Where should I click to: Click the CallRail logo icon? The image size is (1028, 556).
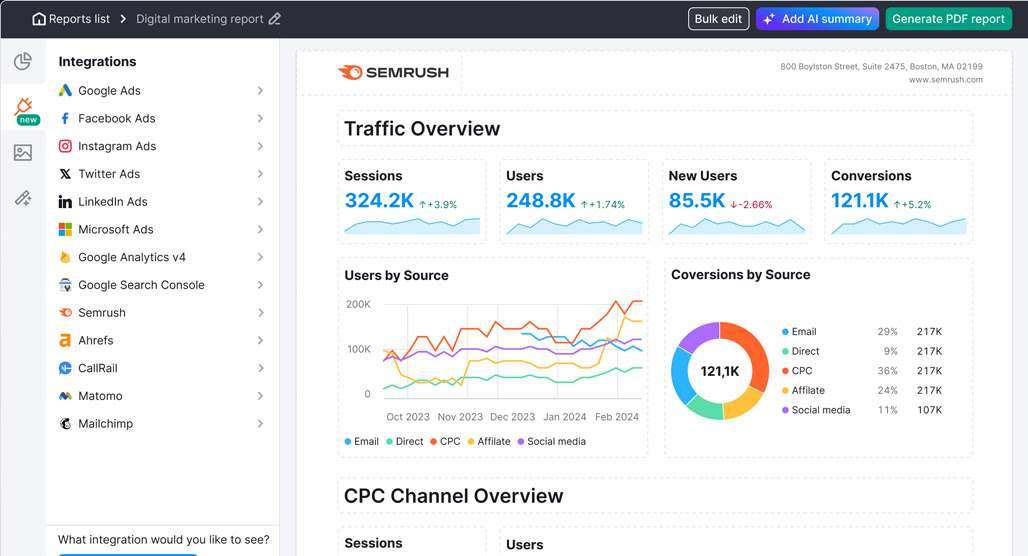click(x=65, y=368)
